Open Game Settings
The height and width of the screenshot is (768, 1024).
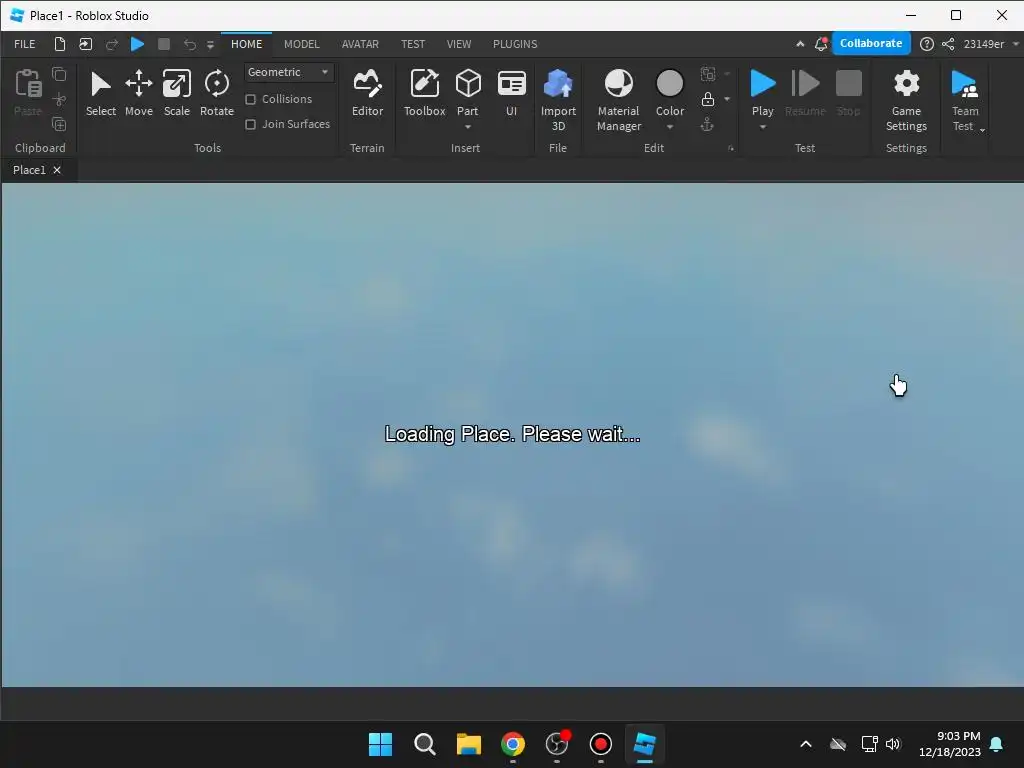click(906, 100)
